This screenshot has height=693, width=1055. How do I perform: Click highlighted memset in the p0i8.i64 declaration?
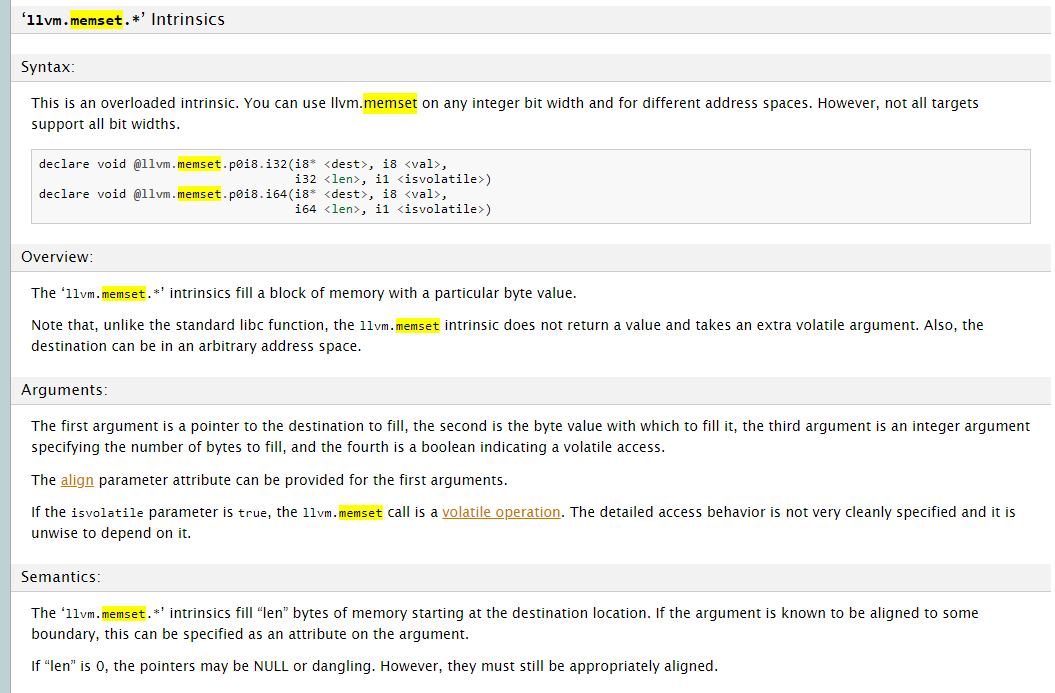coord(199,193)
